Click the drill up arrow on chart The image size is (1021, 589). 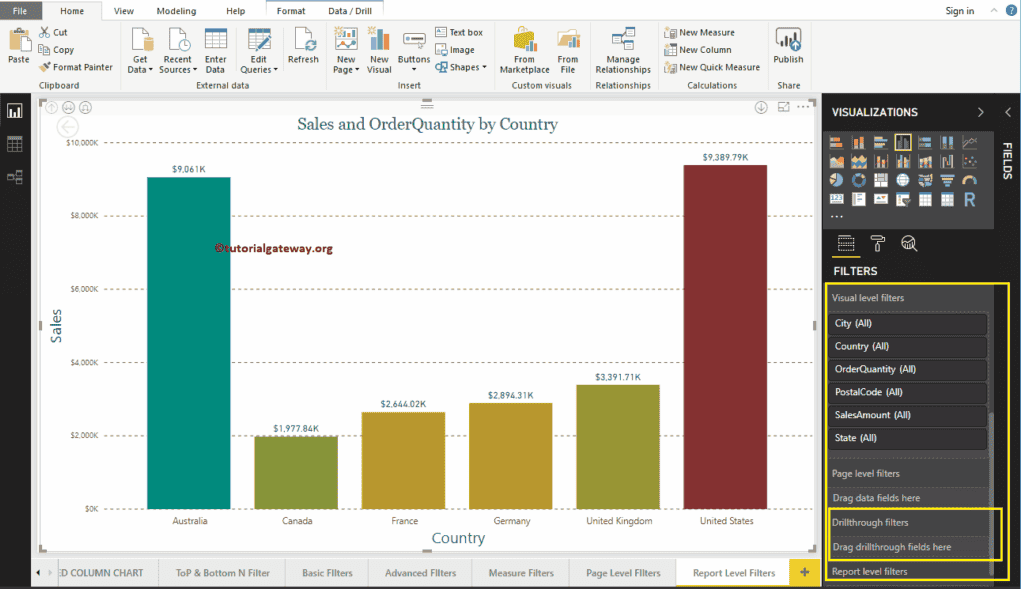(x=51, y=107)
